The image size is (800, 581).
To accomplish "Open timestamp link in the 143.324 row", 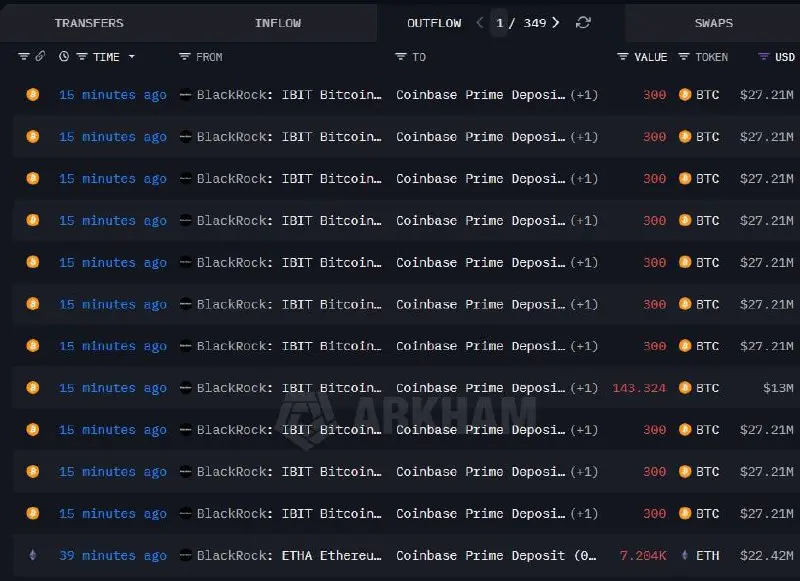I will (x=113, y=388).
